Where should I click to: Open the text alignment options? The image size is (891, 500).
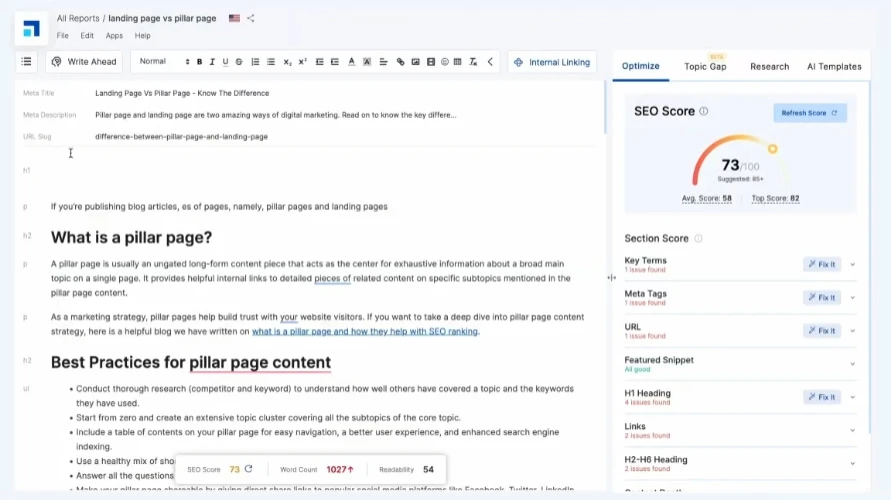(384, 62)
